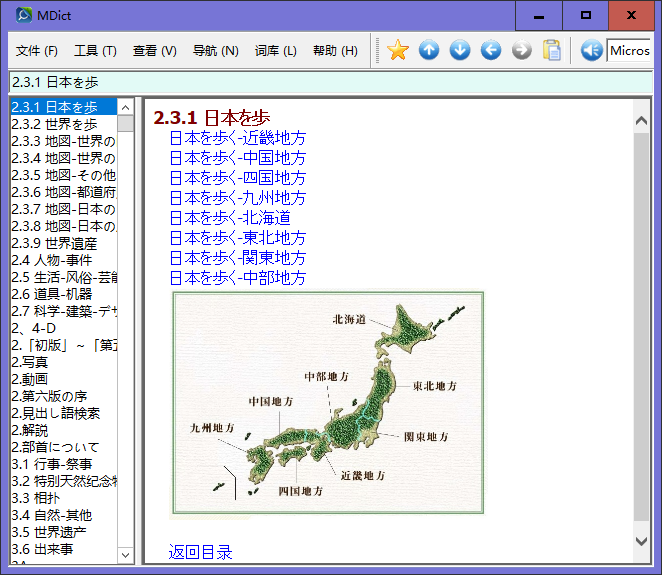Play pronunciation with the speaker icon
Screen dimensions: 662x575
tap(591, 50)
